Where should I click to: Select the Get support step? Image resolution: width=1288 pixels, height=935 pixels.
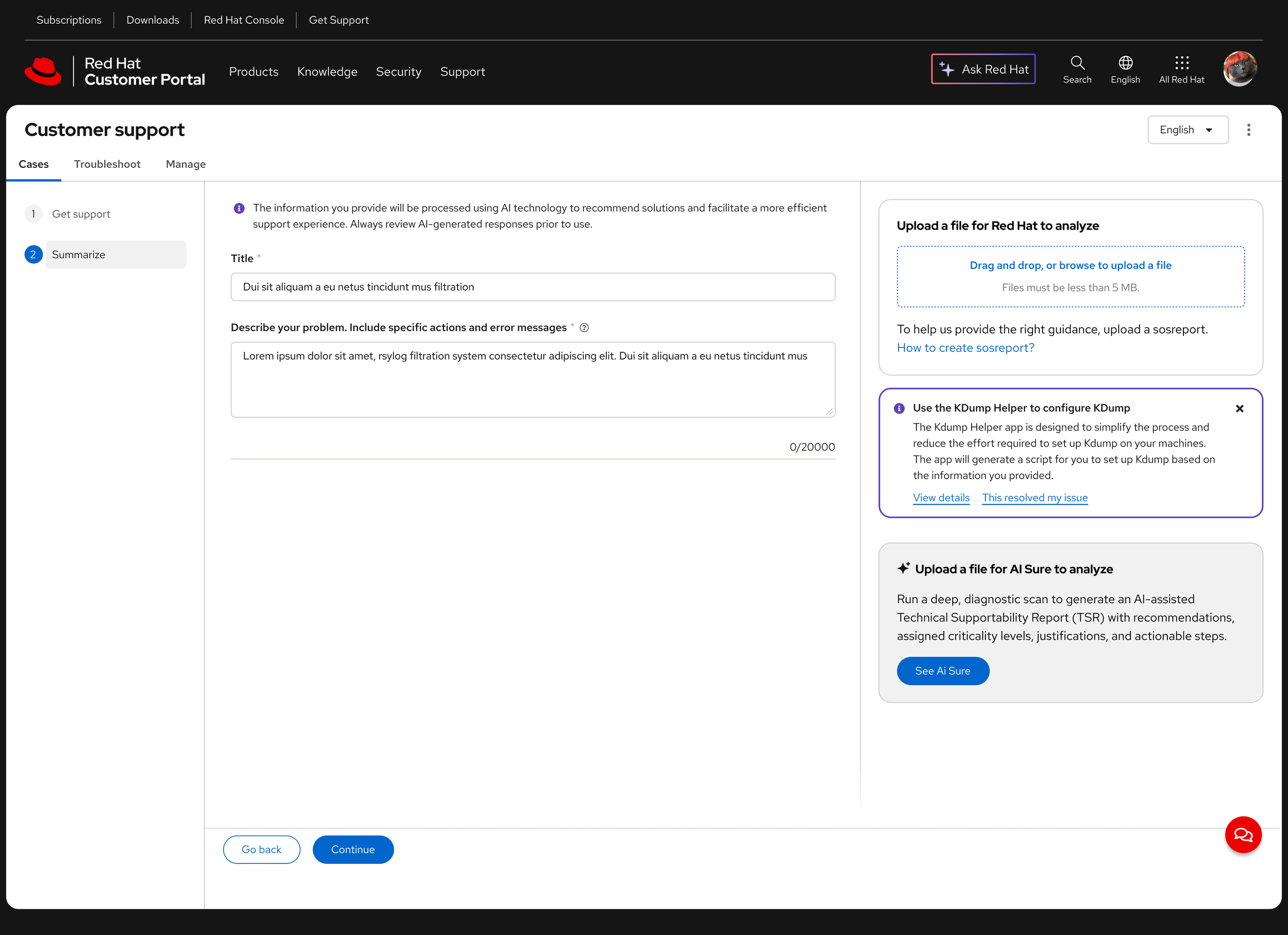(81, 214)
